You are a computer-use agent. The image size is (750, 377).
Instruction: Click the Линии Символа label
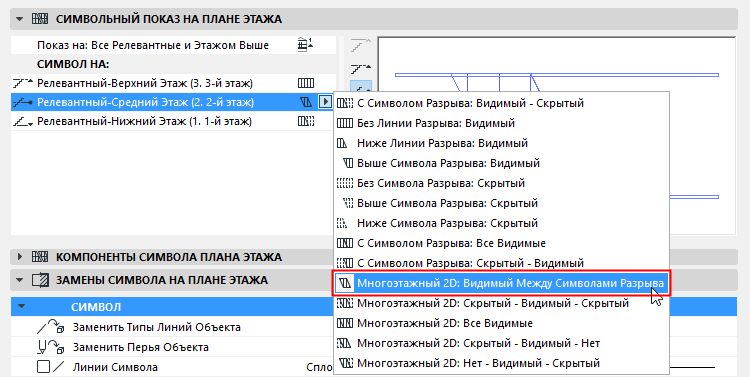click(115, 367)
